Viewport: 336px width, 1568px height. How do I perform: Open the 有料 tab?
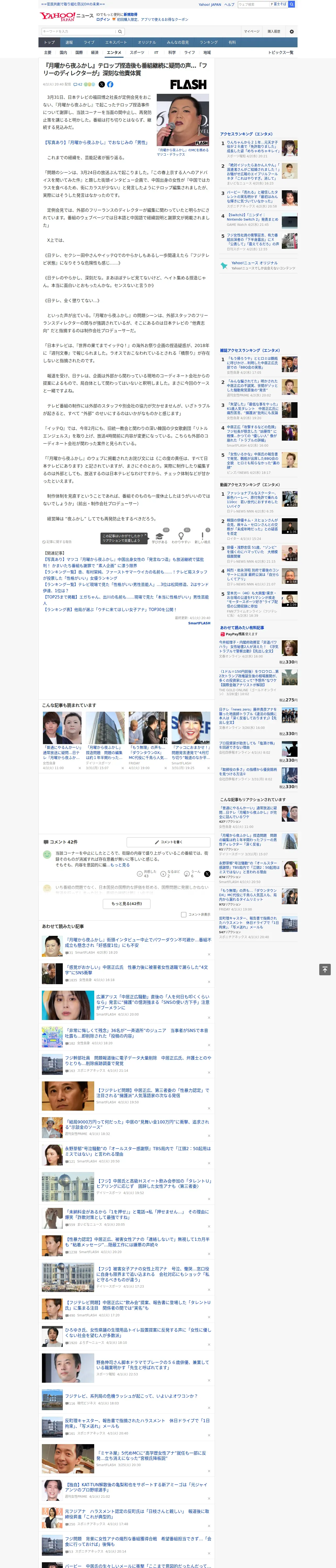(x=232, y=42)
